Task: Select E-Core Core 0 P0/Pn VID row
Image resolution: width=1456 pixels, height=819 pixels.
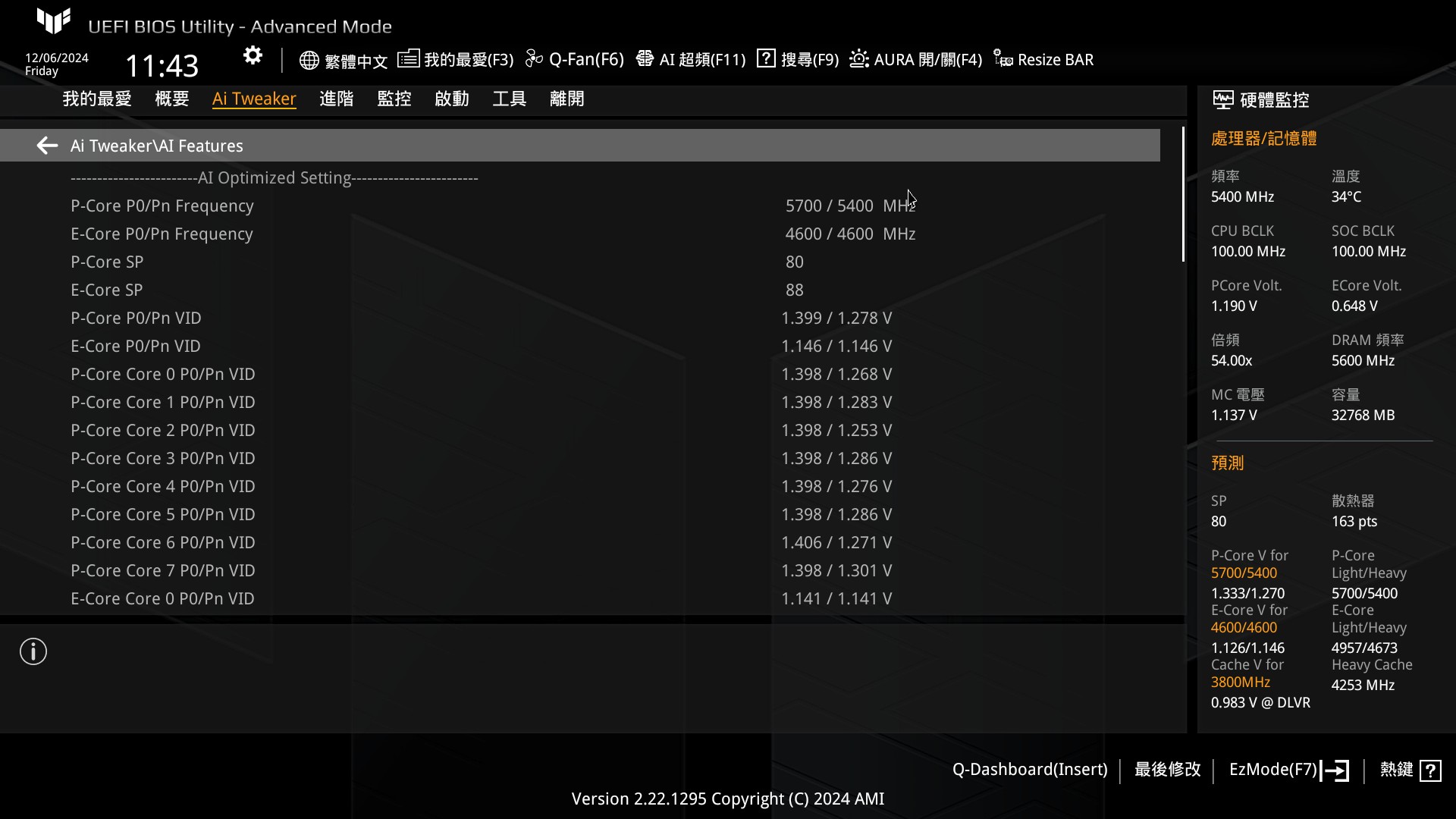Action: click(x=580, y=598)
